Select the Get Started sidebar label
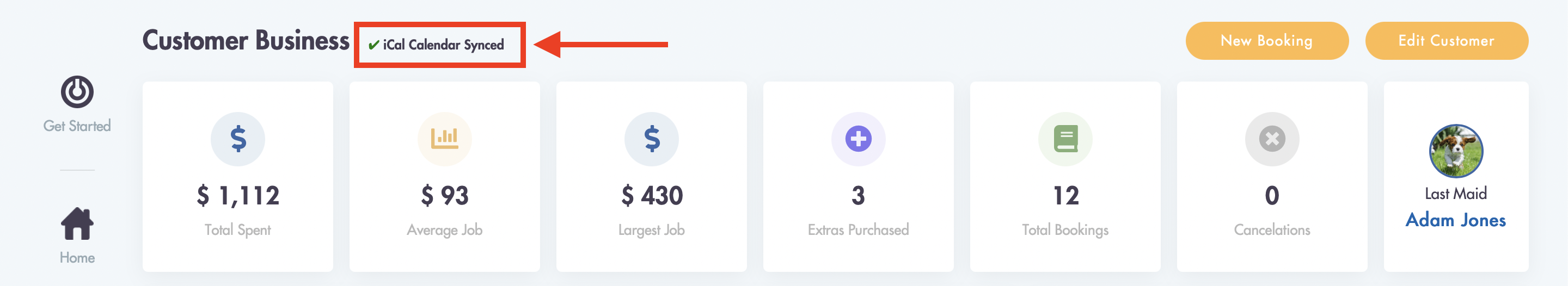 pyautogui.click(x=77, y=126)
